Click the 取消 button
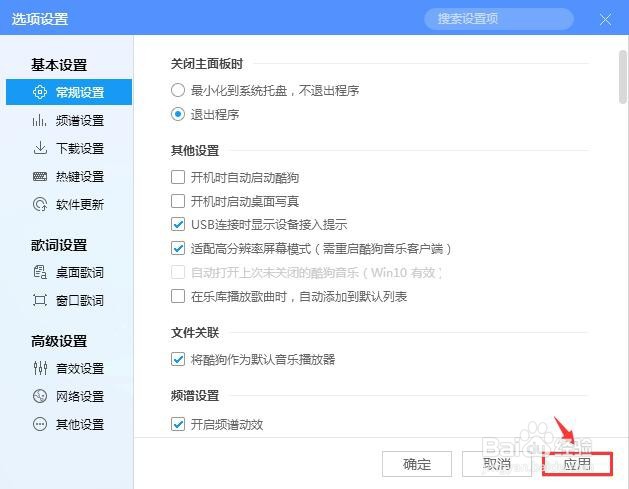This screenshot has width=629, height=489. pyautogui.click(x=497, y=464)
